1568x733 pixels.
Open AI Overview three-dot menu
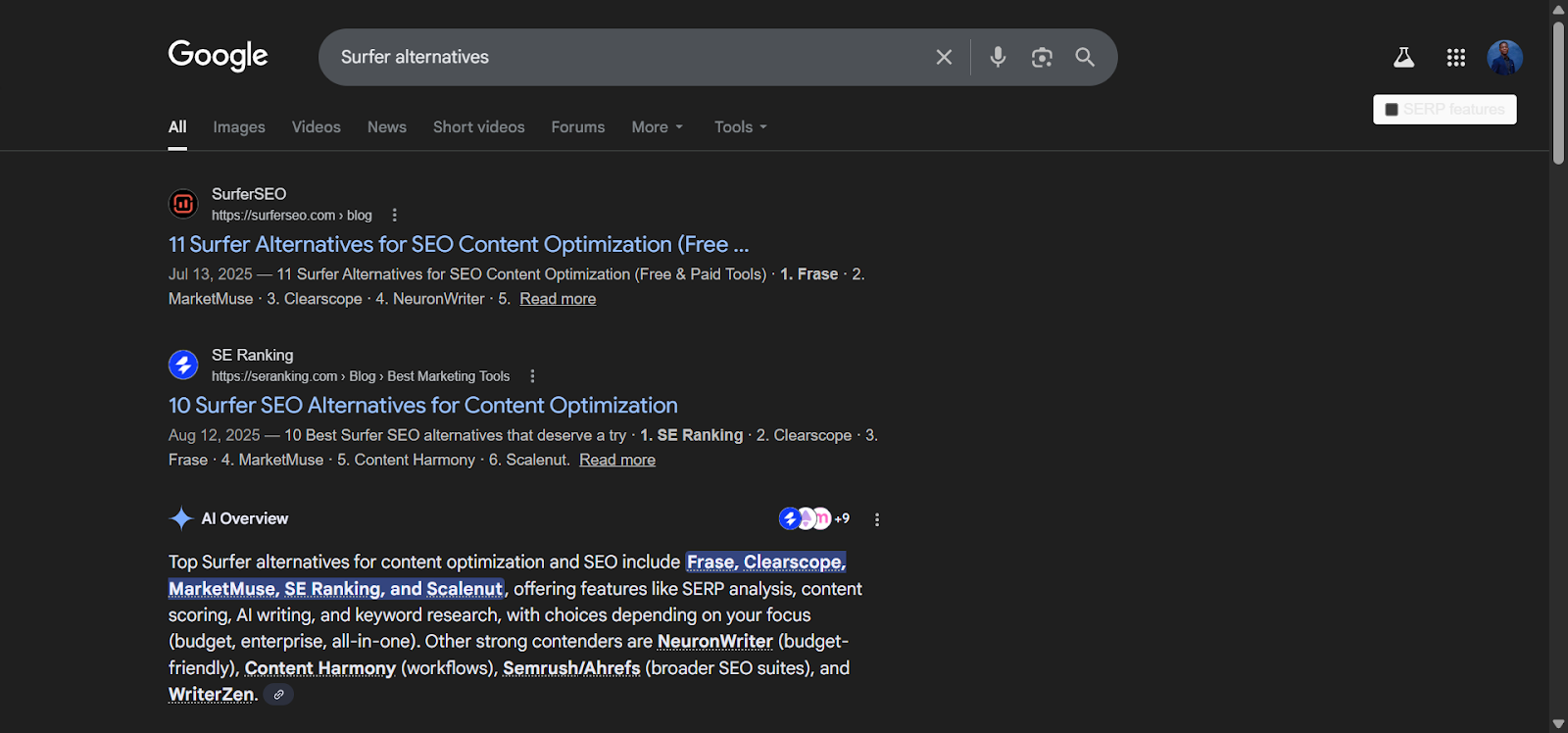pyautogui.click(x=877, y=520)
